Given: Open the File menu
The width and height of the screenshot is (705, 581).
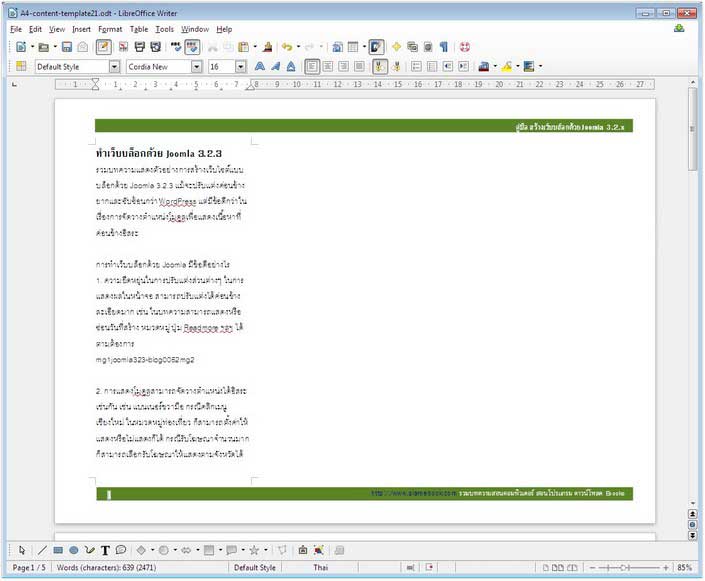Looking at the screenshot, I should point(16,29).
